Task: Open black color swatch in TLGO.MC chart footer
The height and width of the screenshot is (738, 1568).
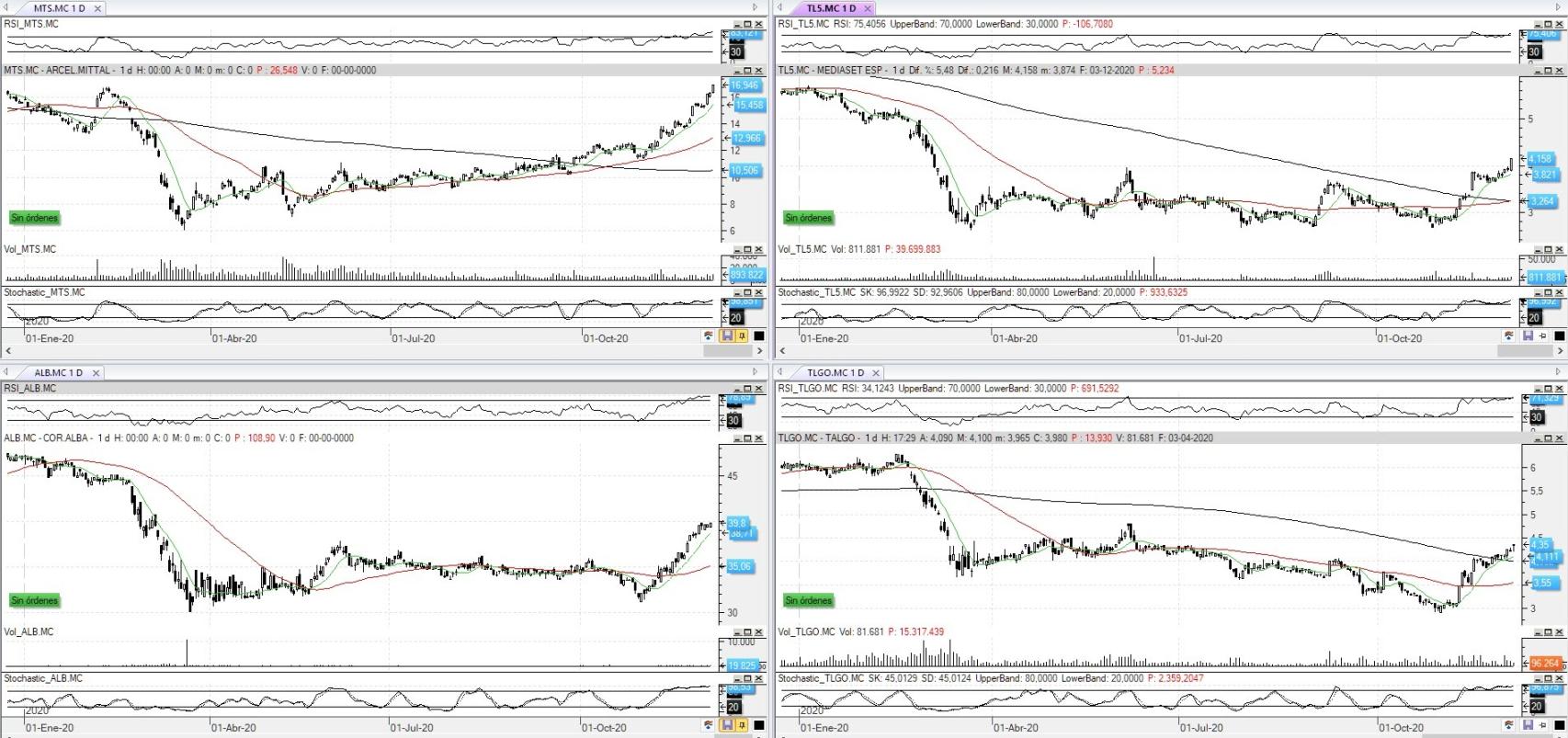Action: 1560,725
